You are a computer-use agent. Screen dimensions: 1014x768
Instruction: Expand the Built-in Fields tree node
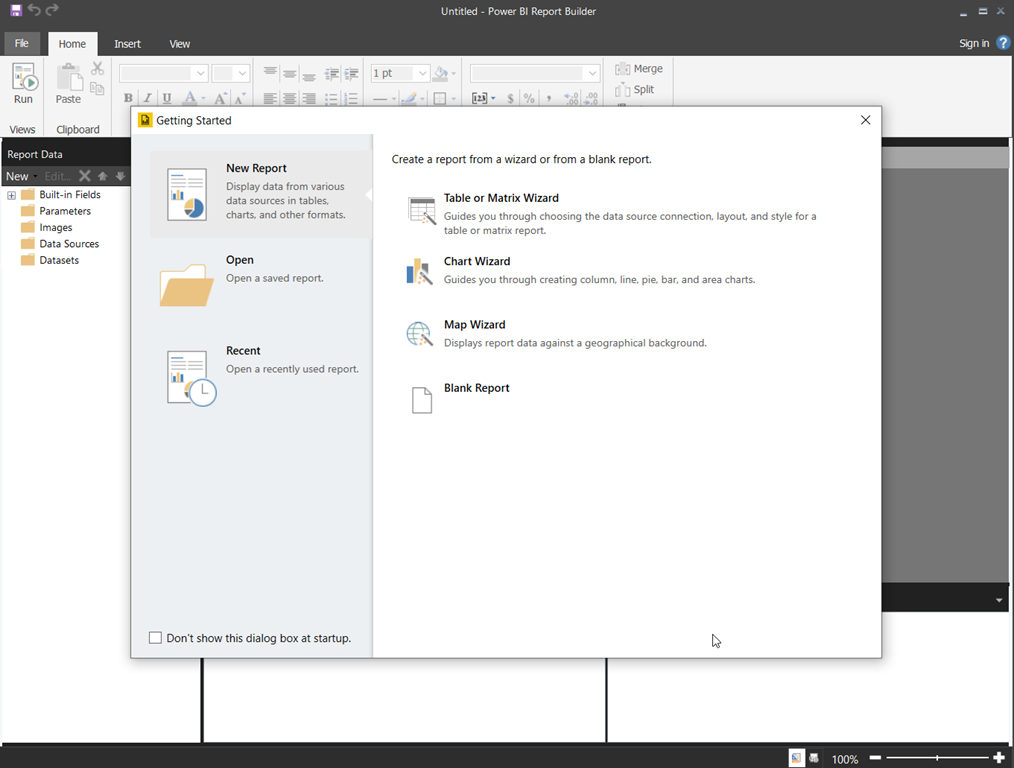(x=12, y=195)
